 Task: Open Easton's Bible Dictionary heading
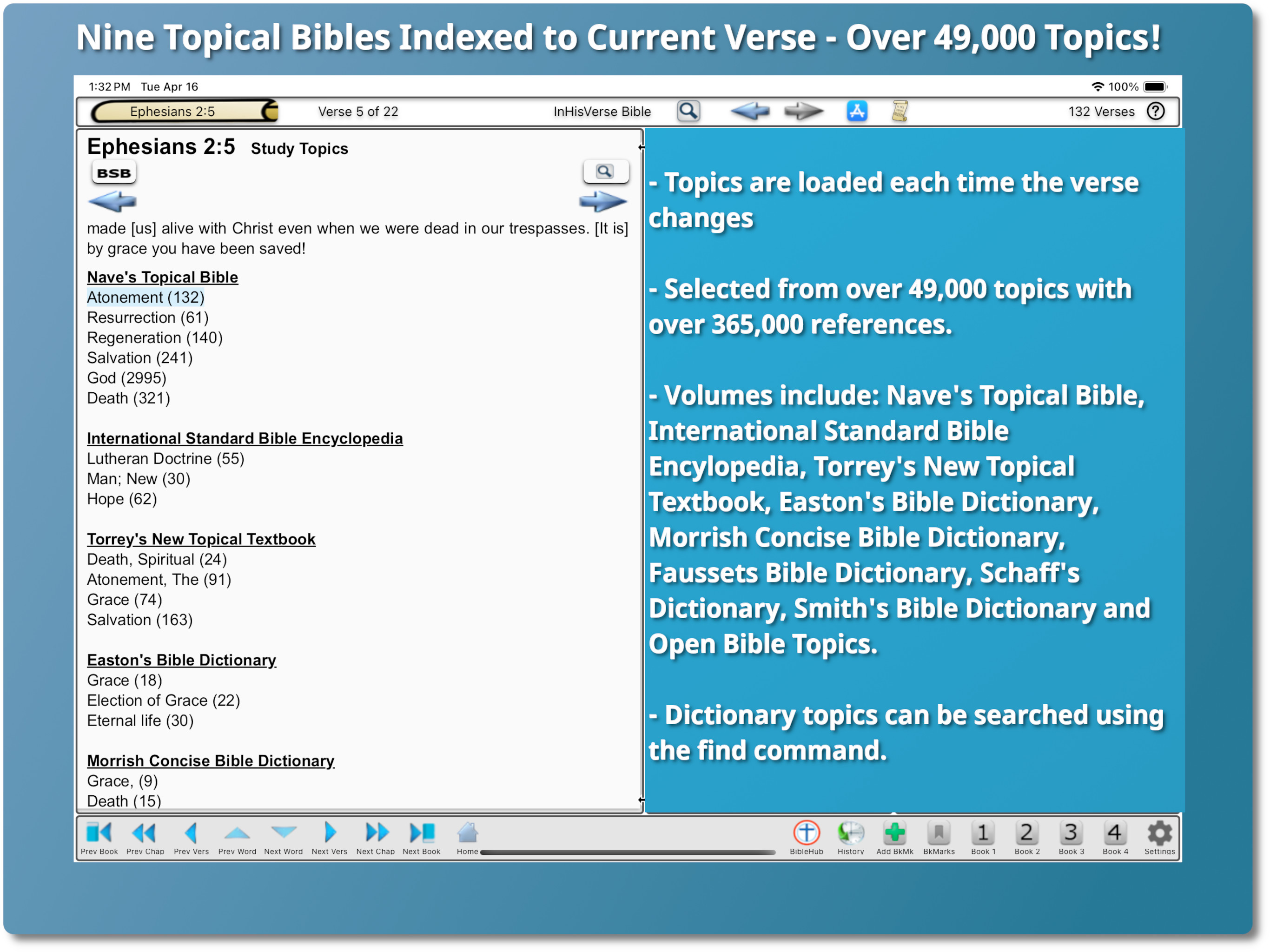pyautogui.click(x=181, y=661)
